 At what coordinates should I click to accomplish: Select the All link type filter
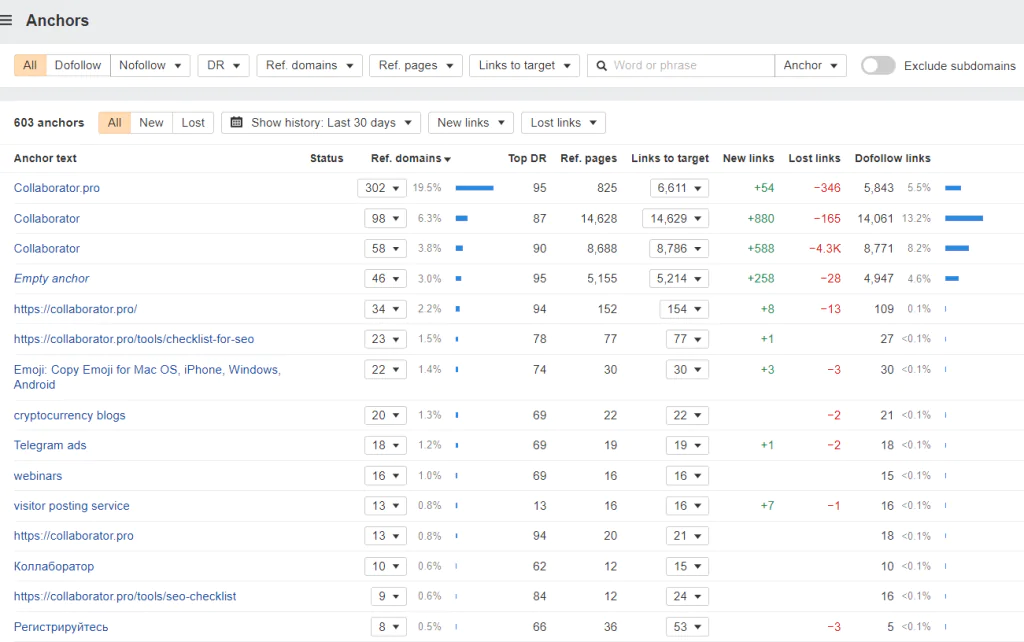(x=30, y=66)
